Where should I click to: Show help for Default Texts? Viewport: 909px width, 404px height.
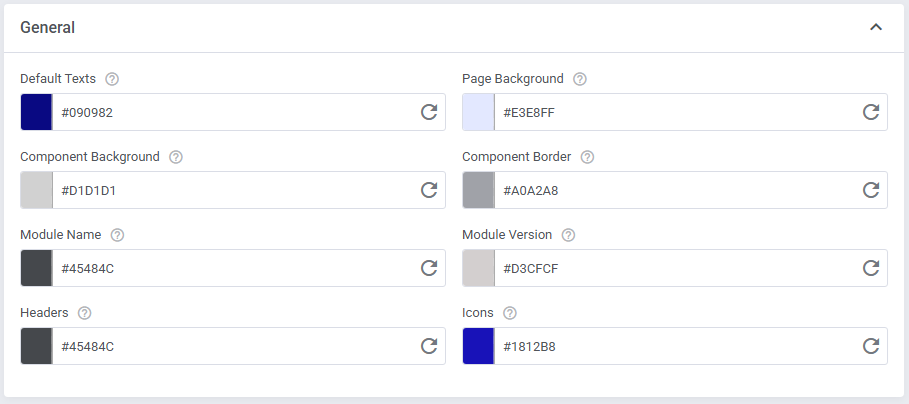(112, 79)
